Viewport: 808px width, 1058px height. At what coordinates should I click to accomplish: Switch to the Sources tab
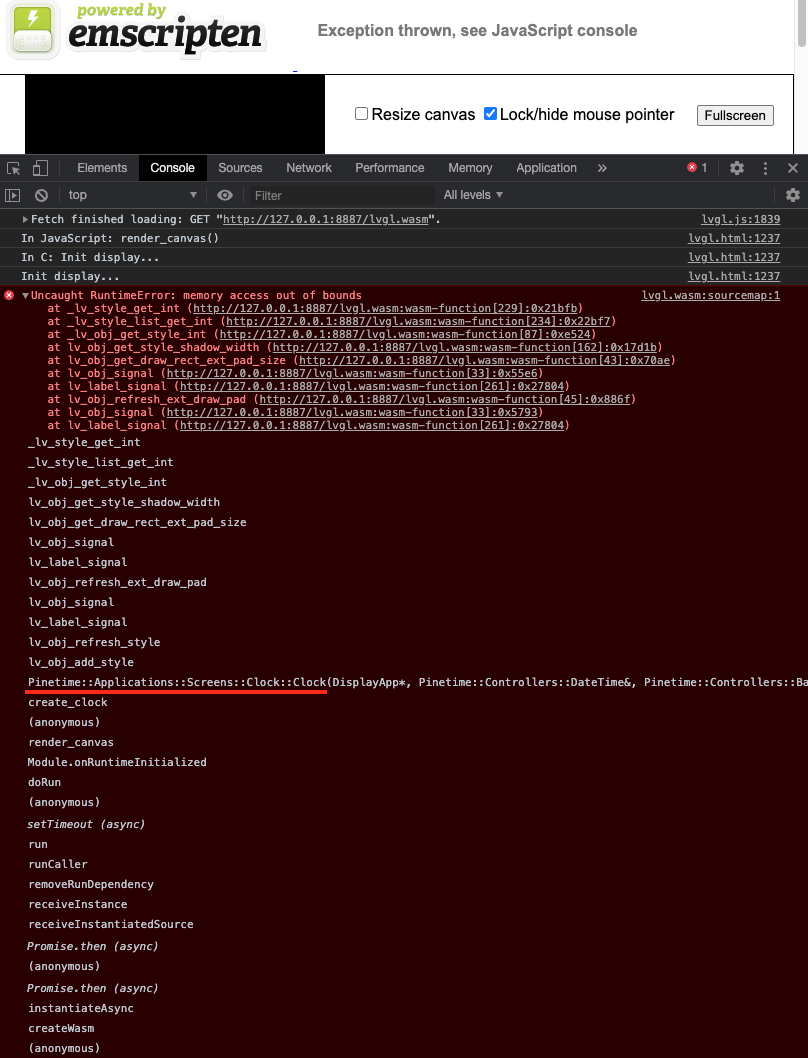point(240,168)
